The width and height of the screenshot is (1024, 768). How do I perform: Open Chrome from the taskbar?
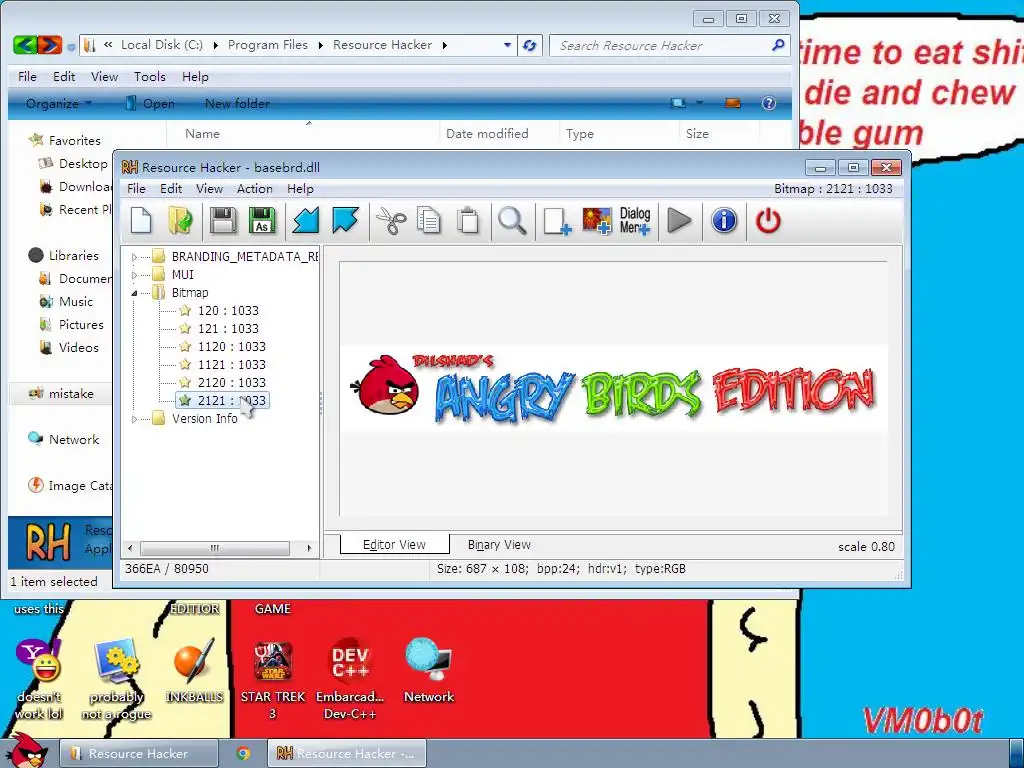point(243,754)
